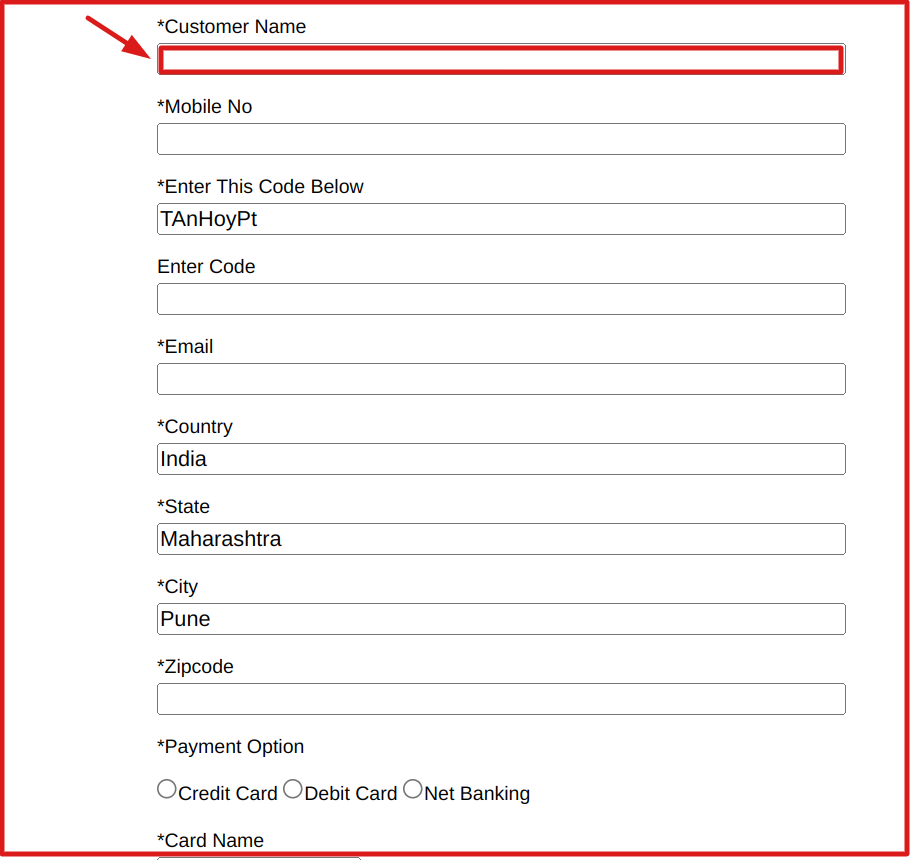Viewport: 918px width, 860px height.
Task: Click the "*Card Name" label text
Action: tap(210, 841)
